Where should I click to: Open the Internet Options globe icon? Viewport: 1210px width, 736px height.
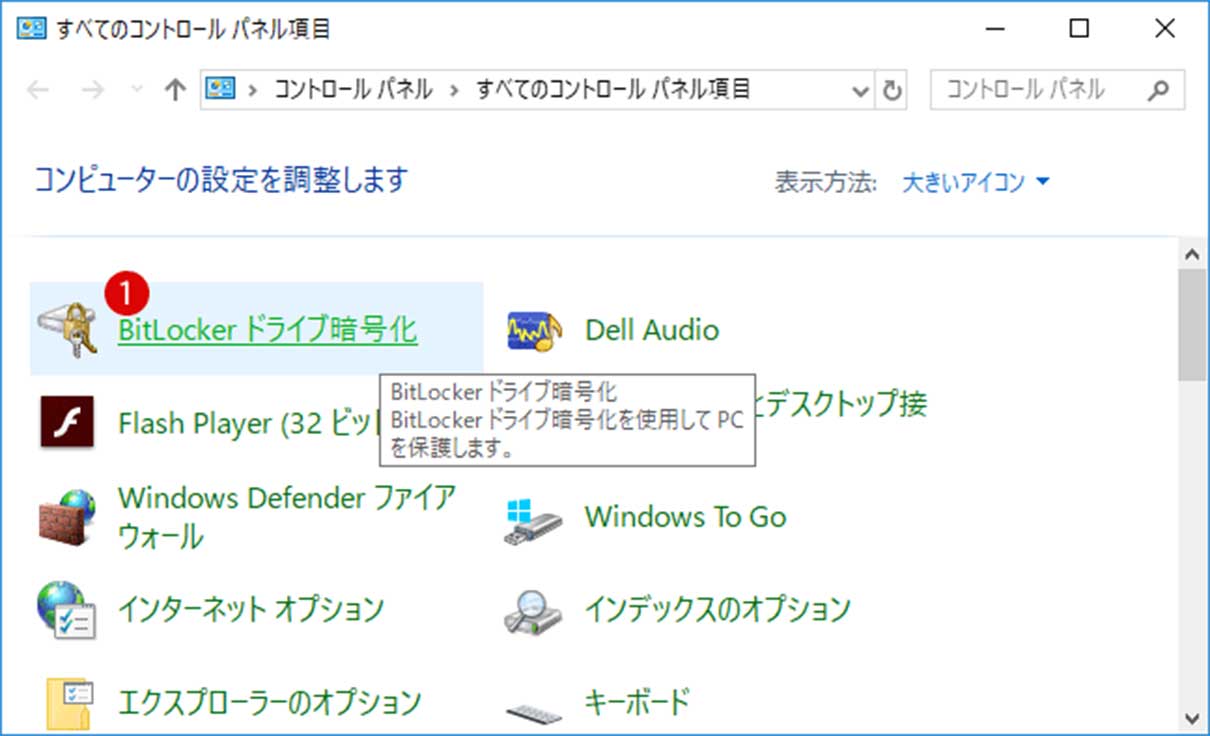click(x=67, y=610)
